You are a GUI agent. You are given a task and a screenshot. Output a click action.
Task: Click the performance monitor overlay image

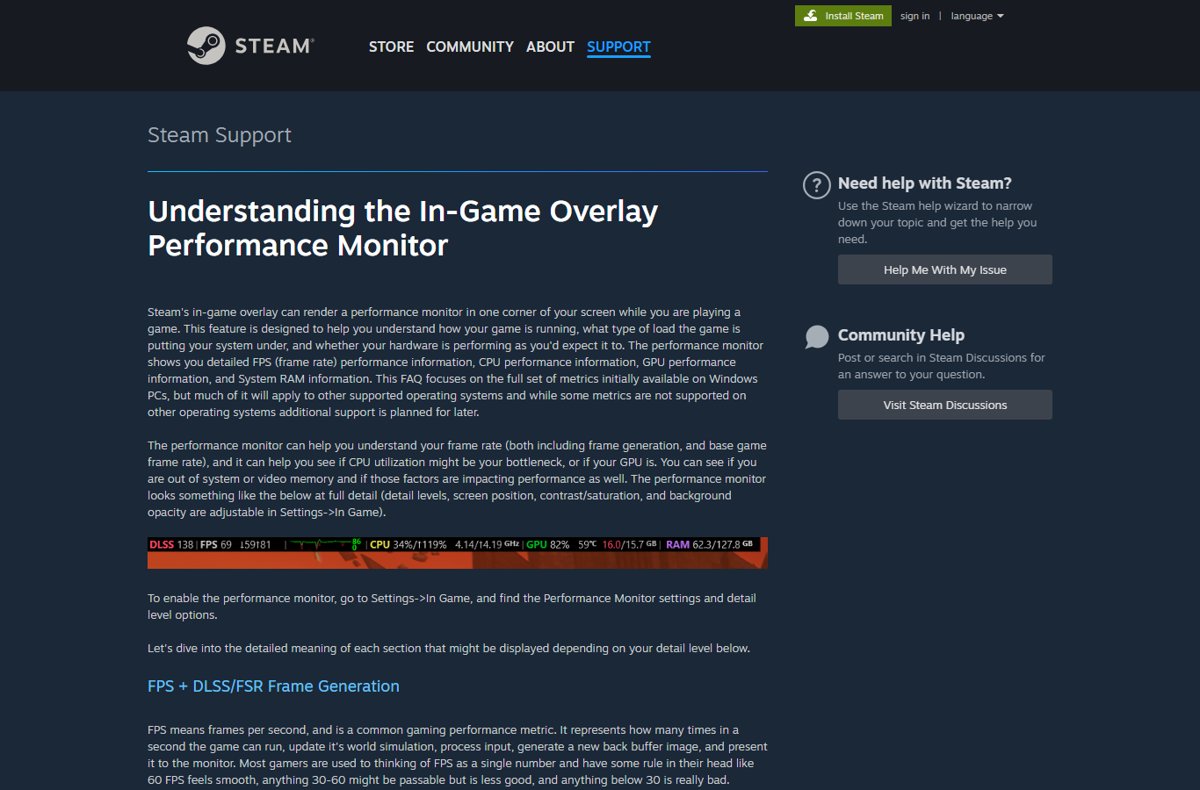[457, 553]
